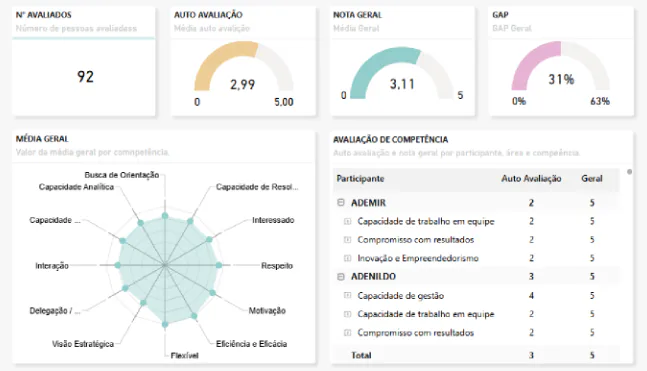
Task: Expand ADENILDO's Capacidade de trabalho em equipe
Action: [x=347, y=314]
